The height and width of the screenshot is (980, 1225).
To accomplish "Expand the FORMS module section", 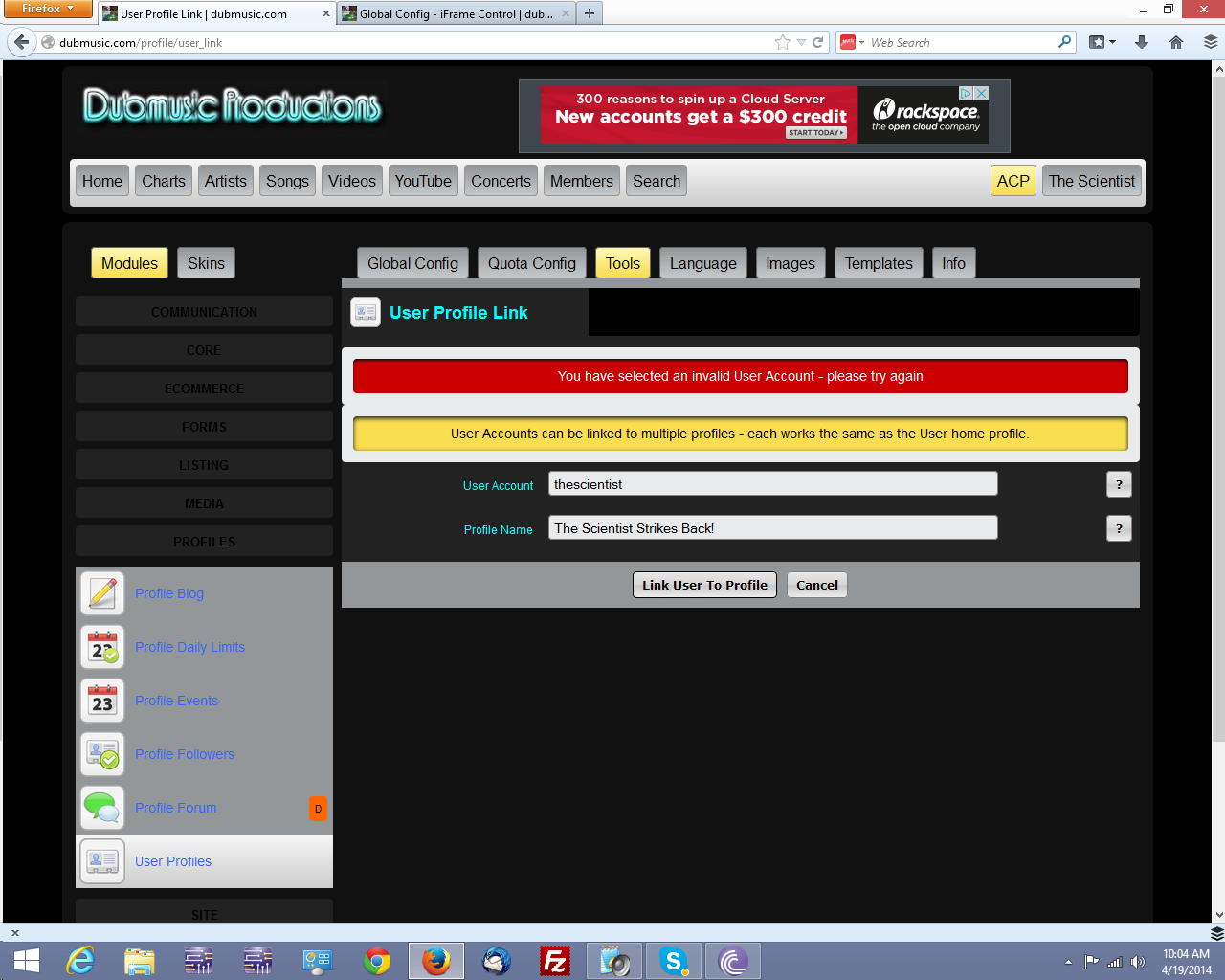I will (204, 427).
